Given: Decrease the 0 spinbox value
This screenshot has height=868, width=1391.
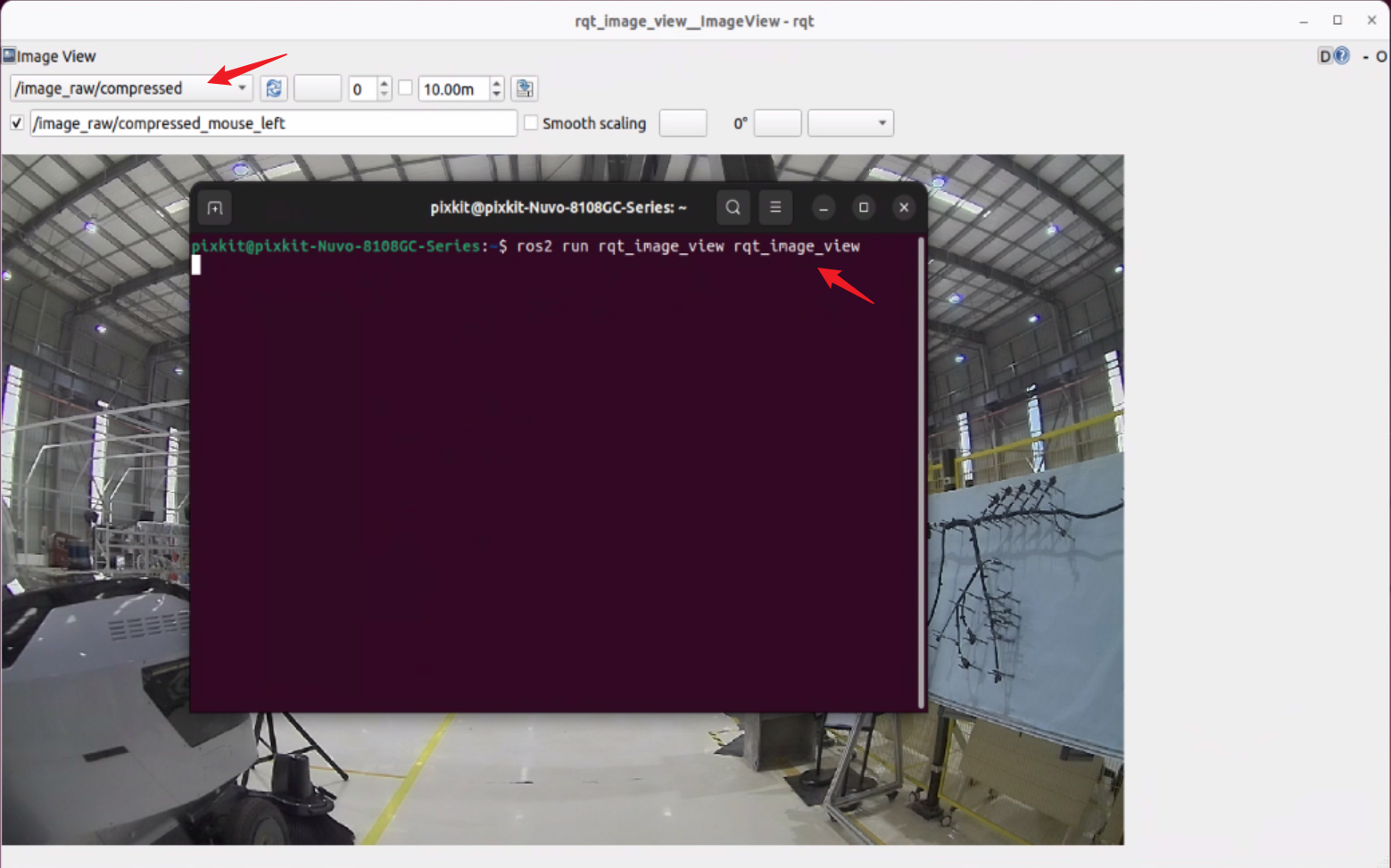Looking at the screenshot, I should 385,95.
